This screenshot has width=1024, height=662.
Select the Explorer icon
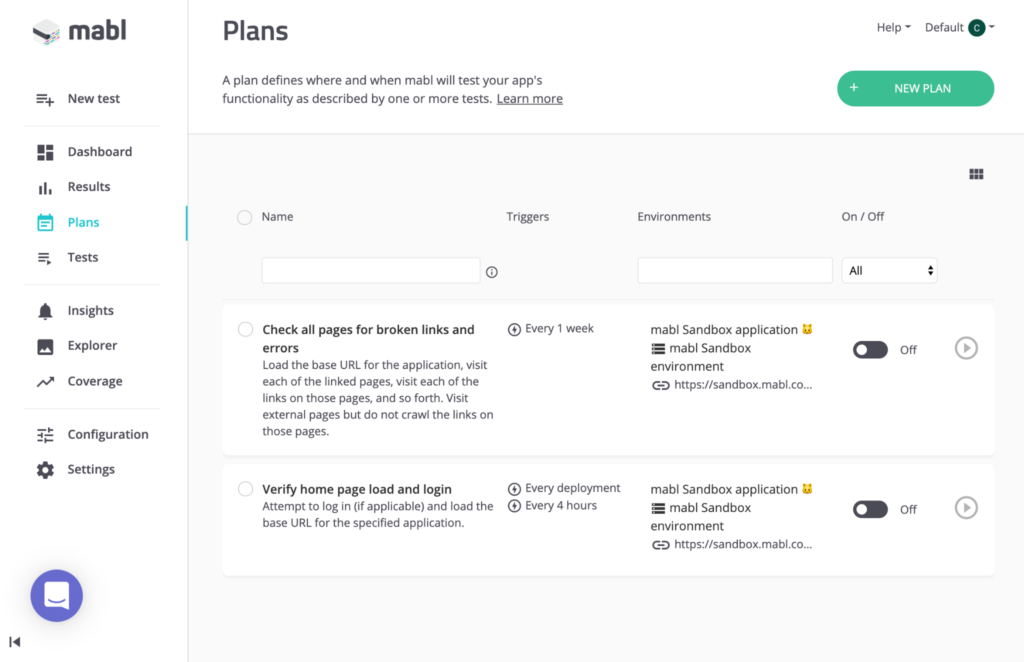point(45,345)
